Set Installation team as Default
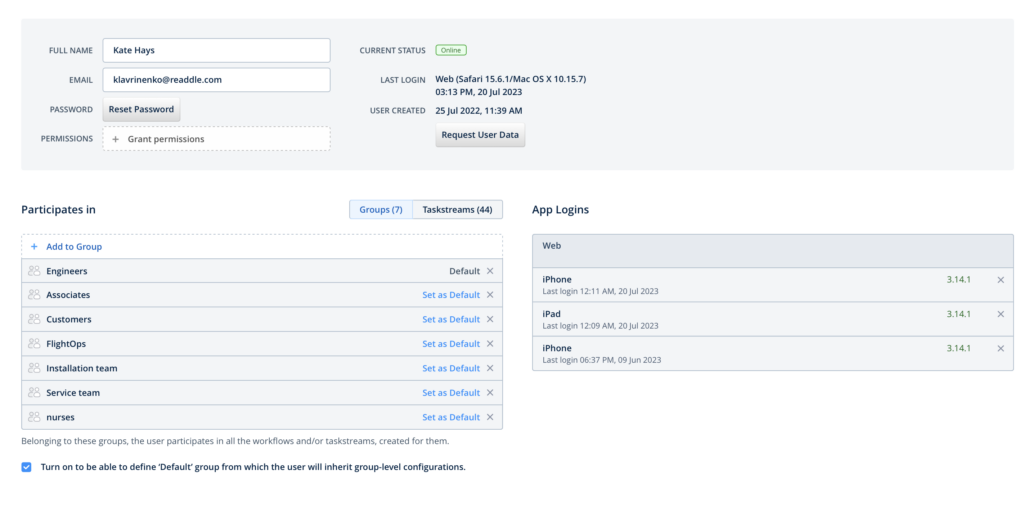 450,368
